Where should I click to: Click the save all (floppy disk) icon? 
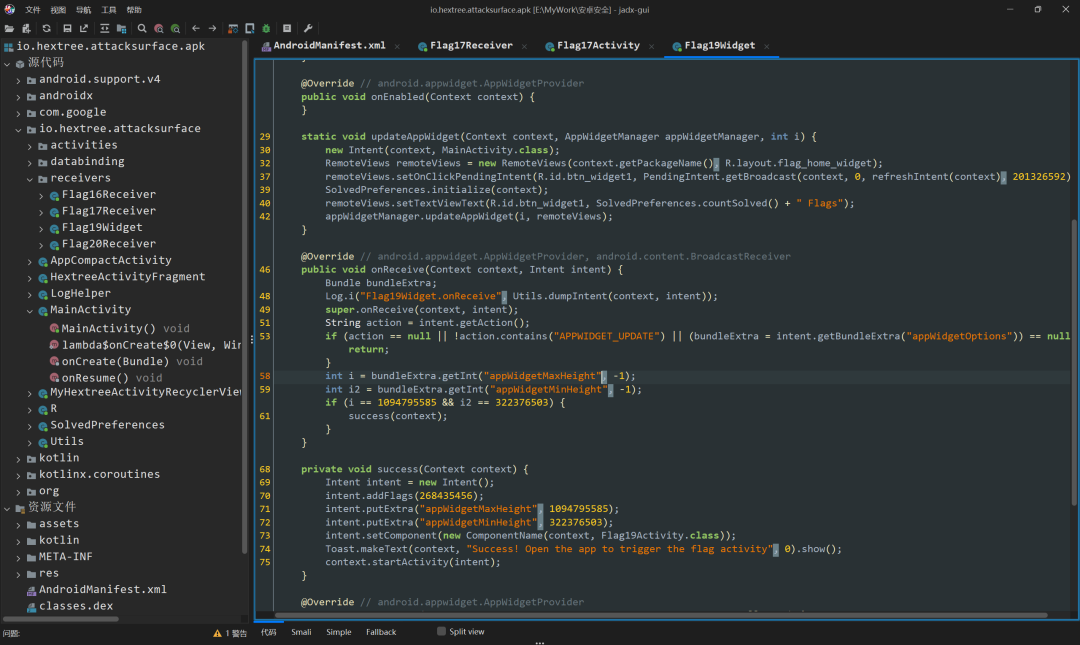click(x=67, y=29)
